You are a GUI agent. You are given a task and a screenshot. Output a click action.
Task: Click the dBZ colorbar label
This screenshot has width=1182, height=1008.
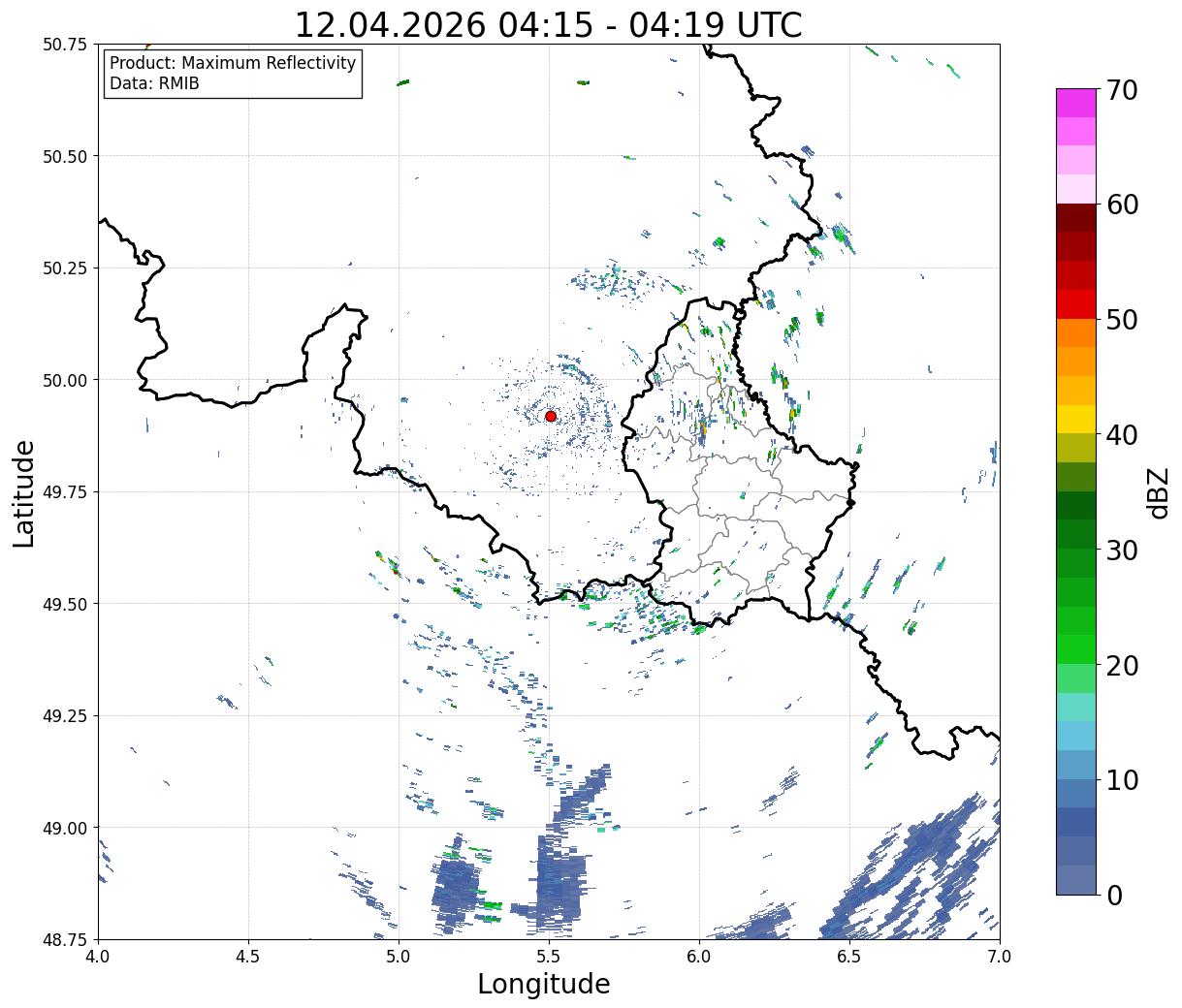[x=1159, y=492]
